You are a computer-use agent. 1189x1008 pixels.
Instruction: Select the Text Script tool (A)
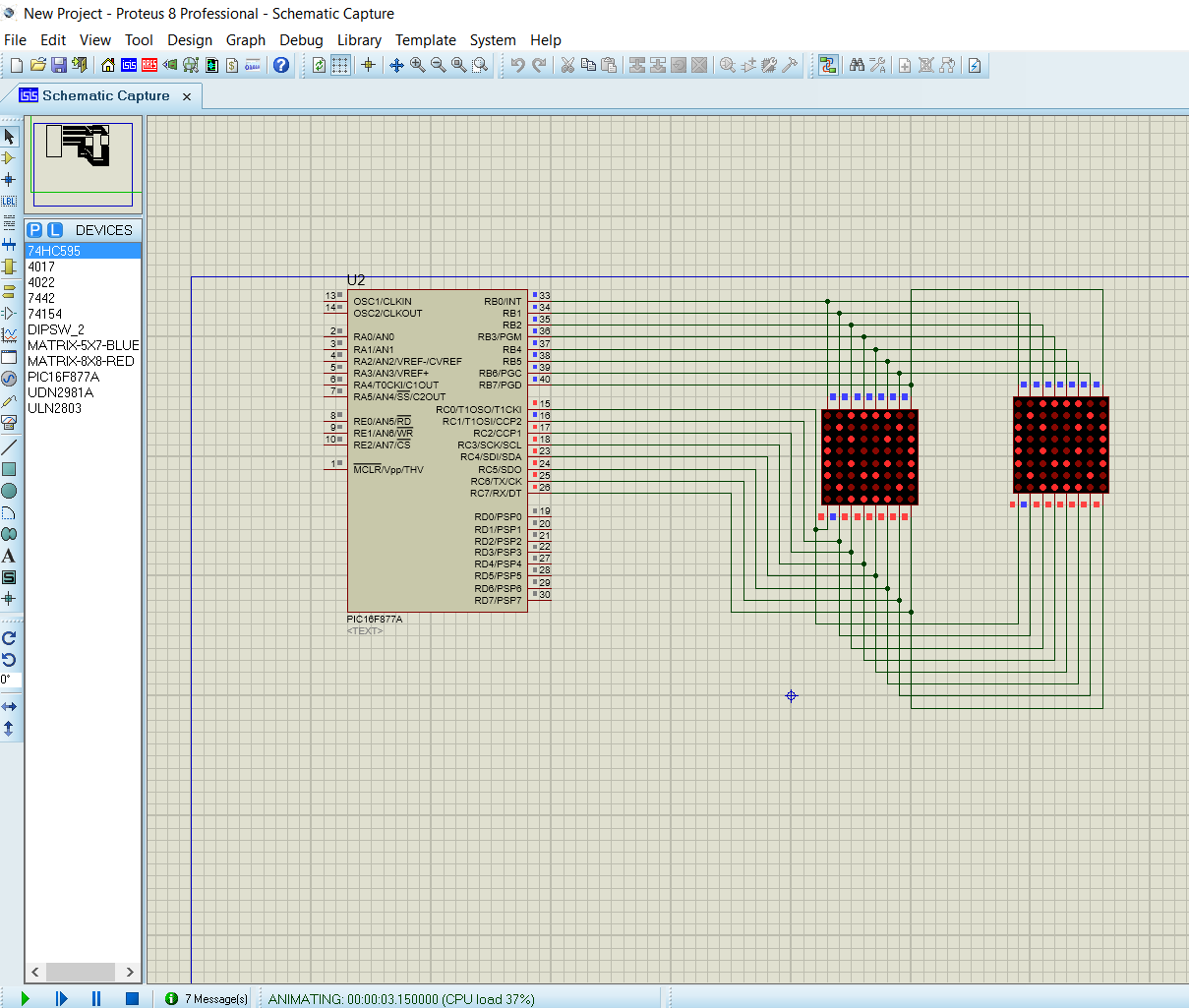pyautogui.click(x=9, y=556)
